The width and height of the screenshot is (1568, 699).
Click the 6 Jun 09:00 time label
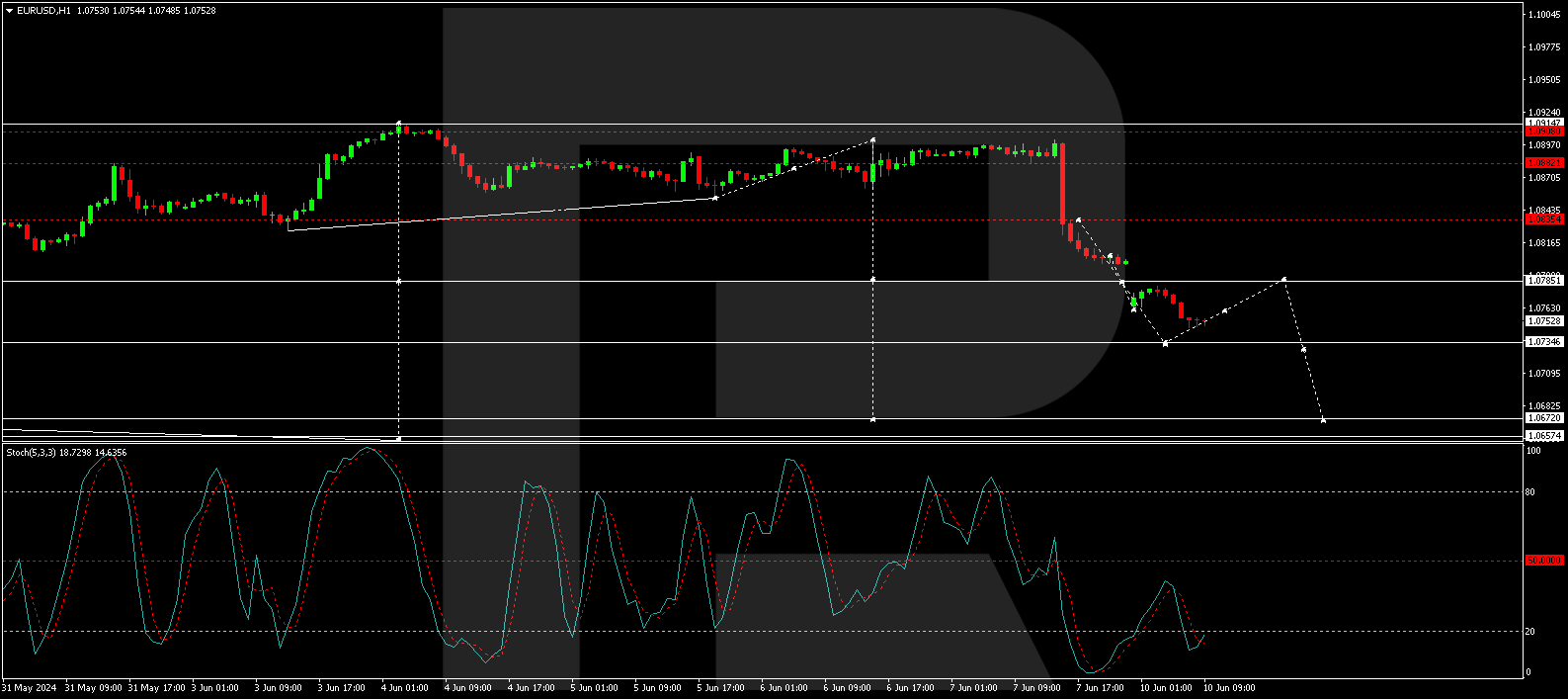(x=848, y=688)
